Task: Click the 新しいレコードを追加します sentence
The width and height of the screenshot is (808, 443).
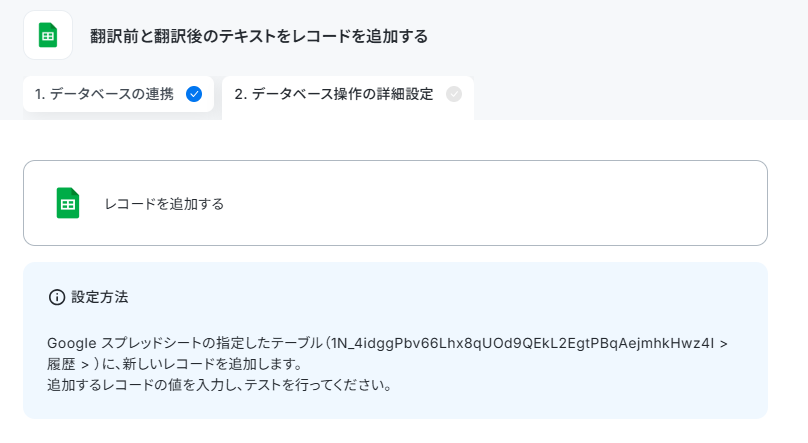Action: 212,364
